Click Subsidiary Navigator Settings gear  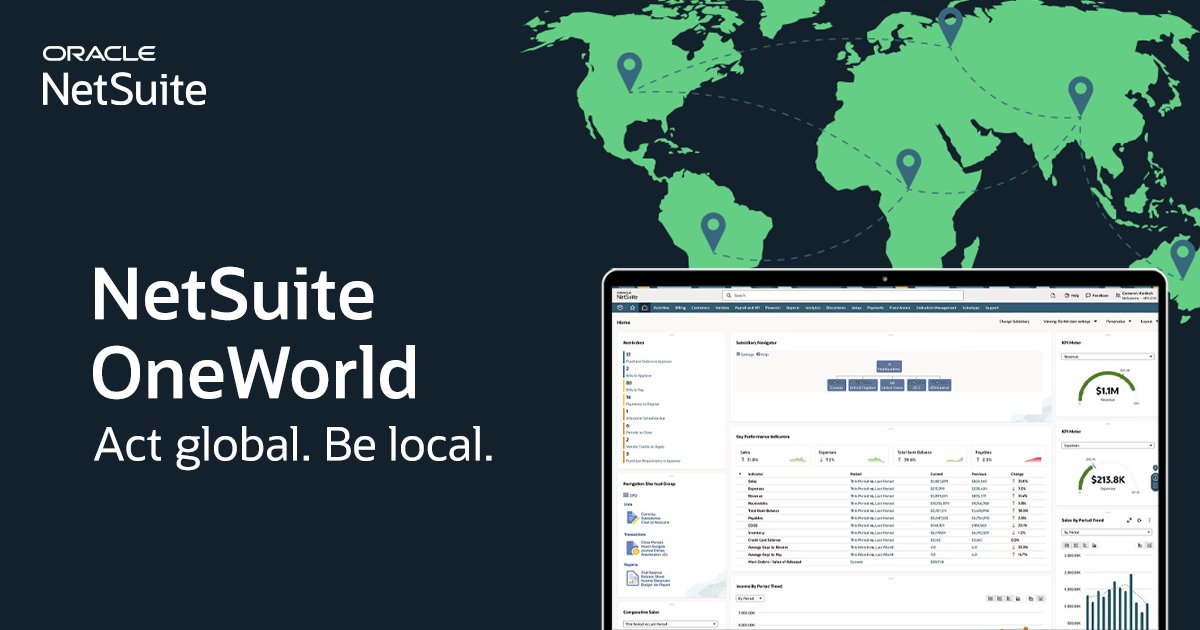point(738,354)
